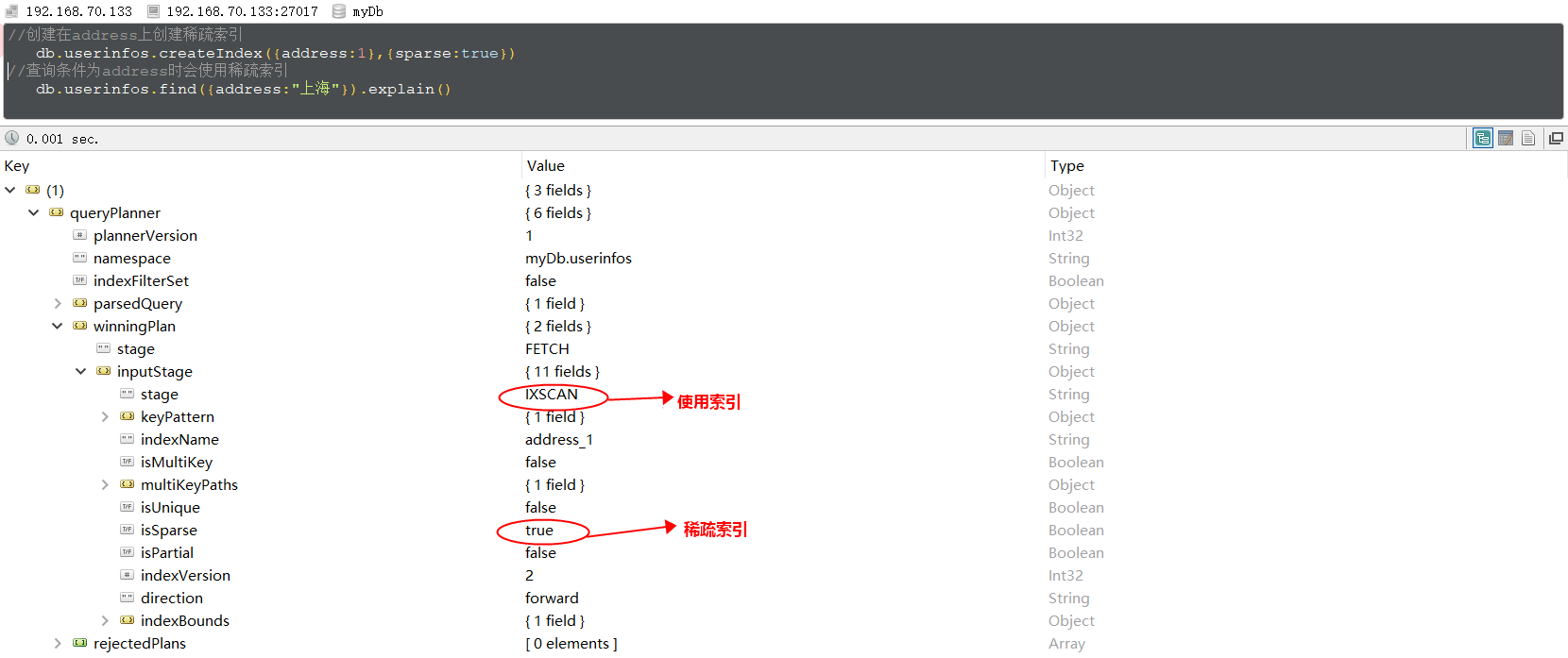The image size is (1568, 658).
Task: Collapse the winningPlan node
Action: coord(58,327)
